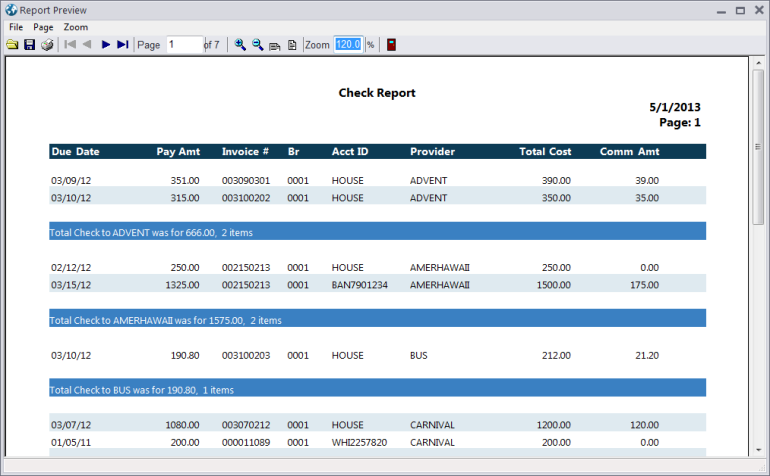Click the Invoice # column header
This screenshot has width=770, height=476.
click(245, 152)
